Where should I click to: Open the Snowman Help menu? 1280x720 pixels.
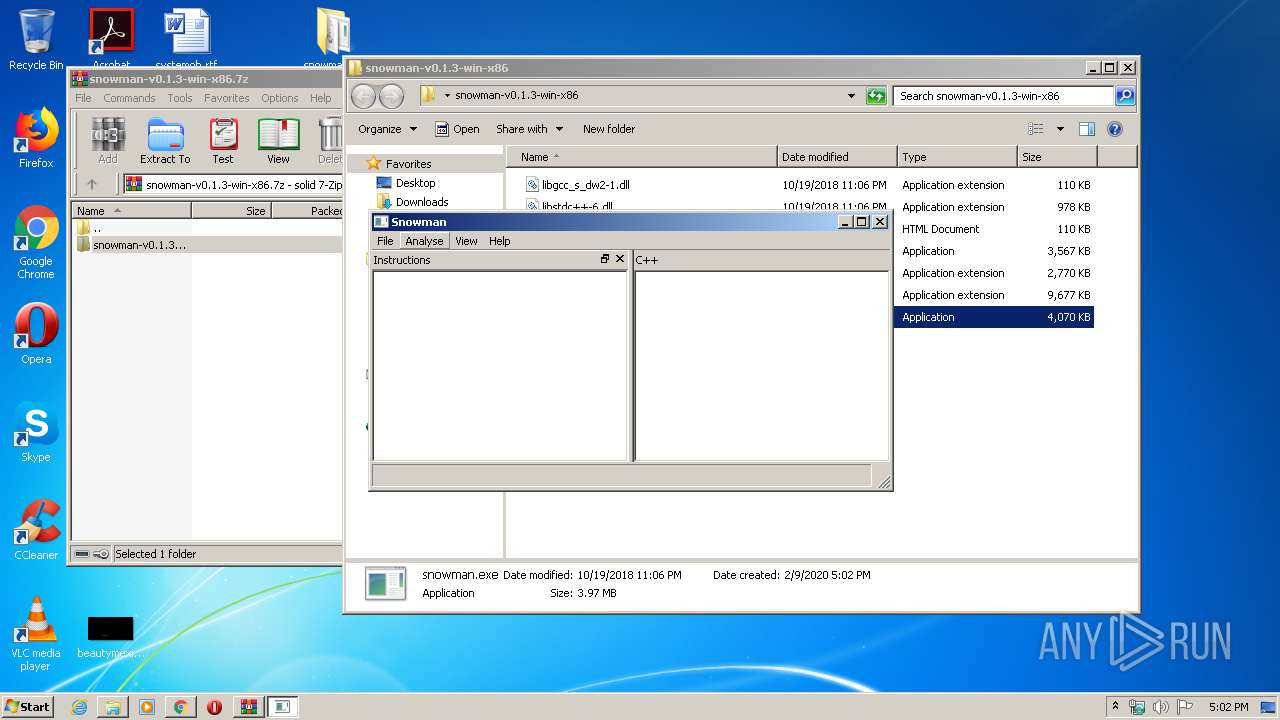(500, 241)
